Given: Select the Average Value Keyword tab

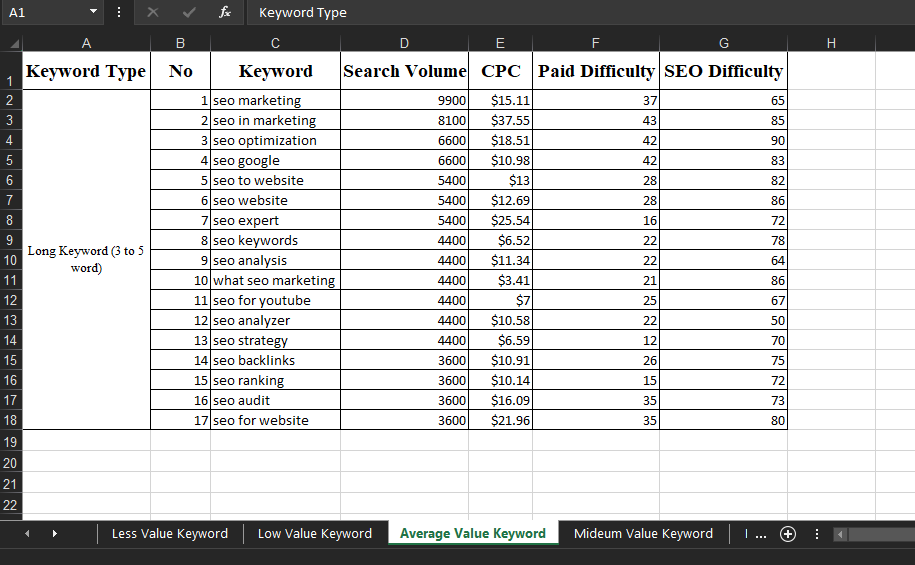Looking at the screenshot, I should [x=472, y=534].
